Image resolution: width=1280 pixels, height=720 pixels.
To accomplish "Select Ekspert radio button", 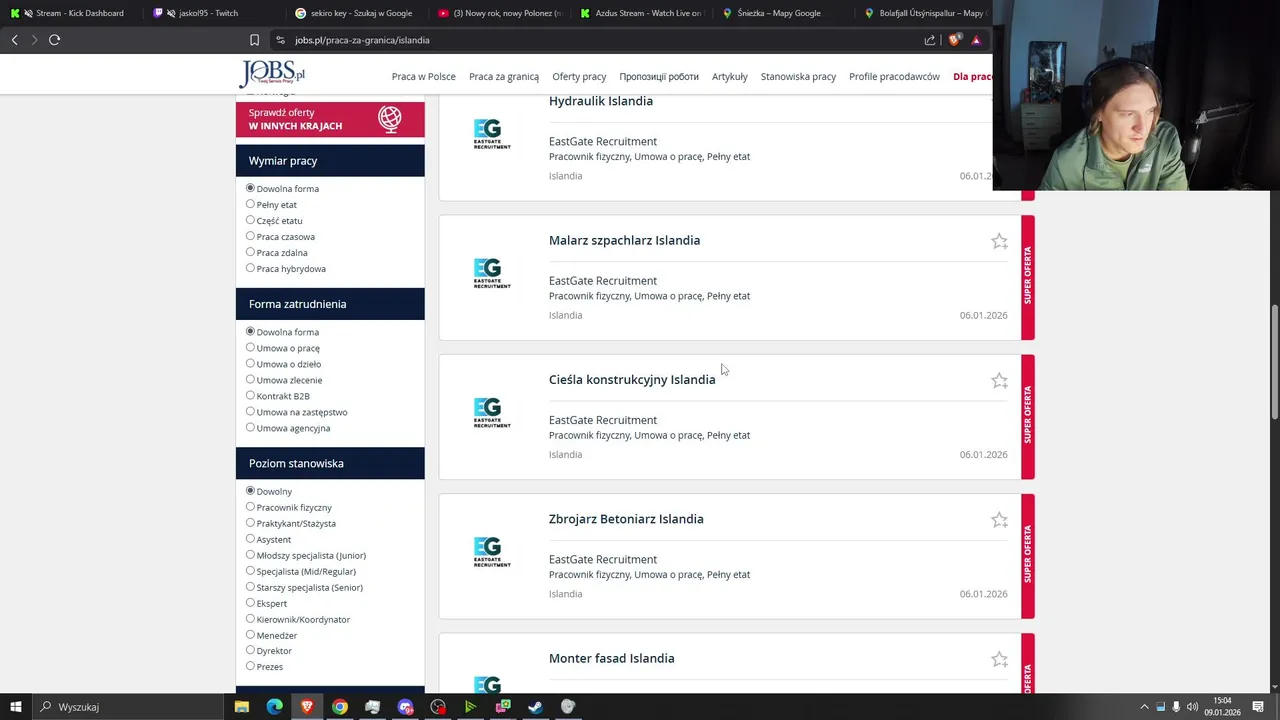I will point(250,603).
